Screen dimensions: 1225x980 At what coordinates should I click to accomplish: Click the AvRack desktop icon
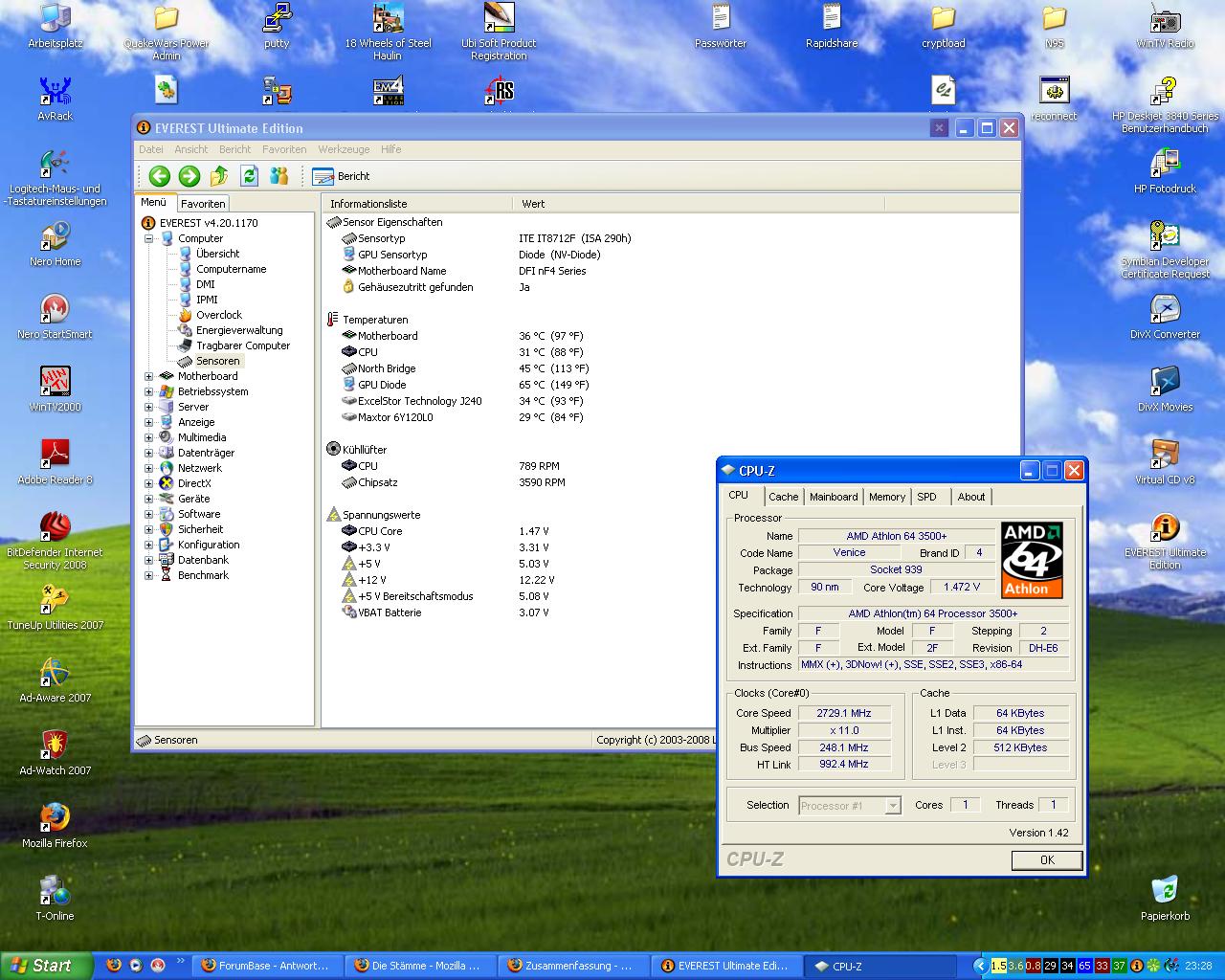[x=56, y=99]
